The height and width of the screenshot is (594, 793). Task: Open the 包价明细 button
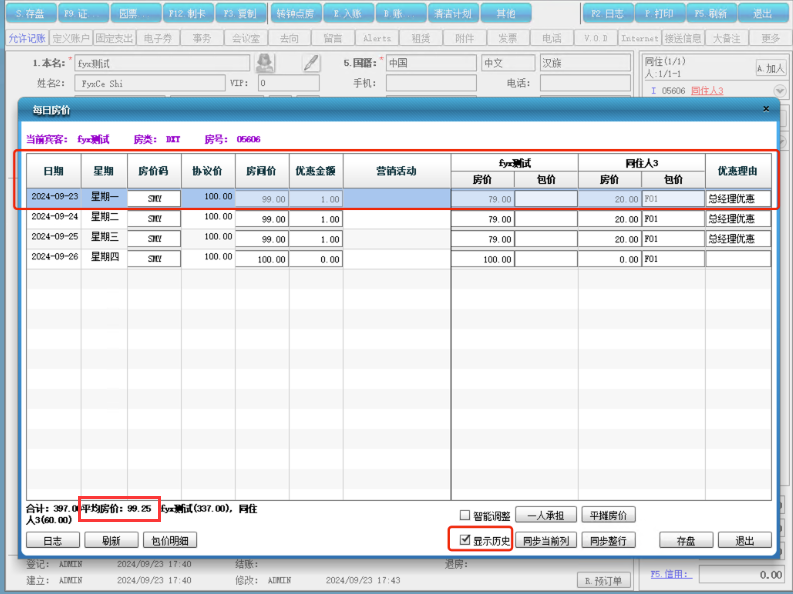(x=170, y=540)
